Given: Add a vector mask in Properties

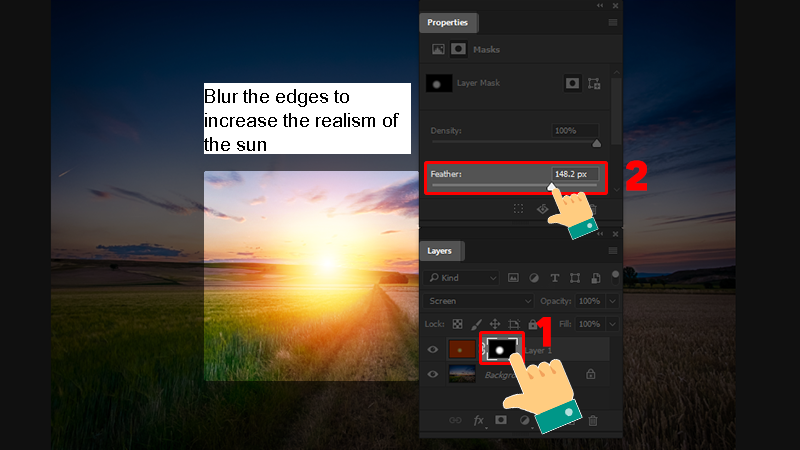Looking at the screenshot, I should [x=594, y=83].
